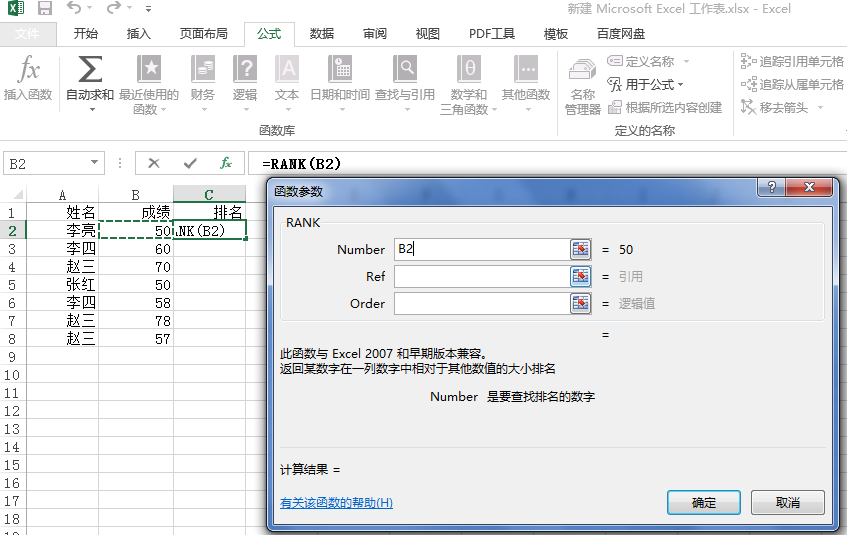Viewport: 847px width, 535px height.
Task: Open Lookup & Reference (查找与引用) functions
Action: click(405, 84)
